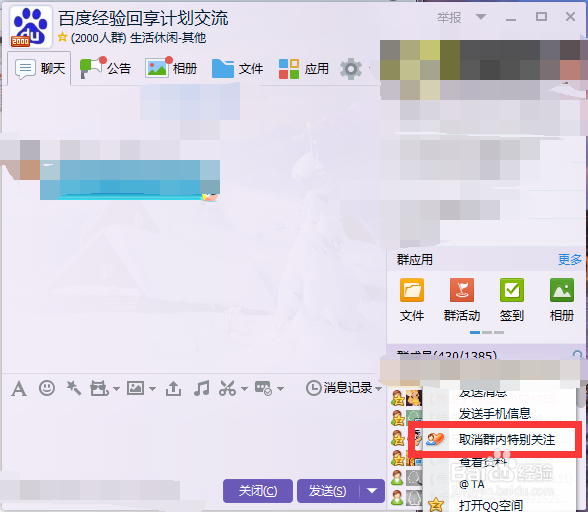
Task: Click the send picture icon
Action: [135, 388]
